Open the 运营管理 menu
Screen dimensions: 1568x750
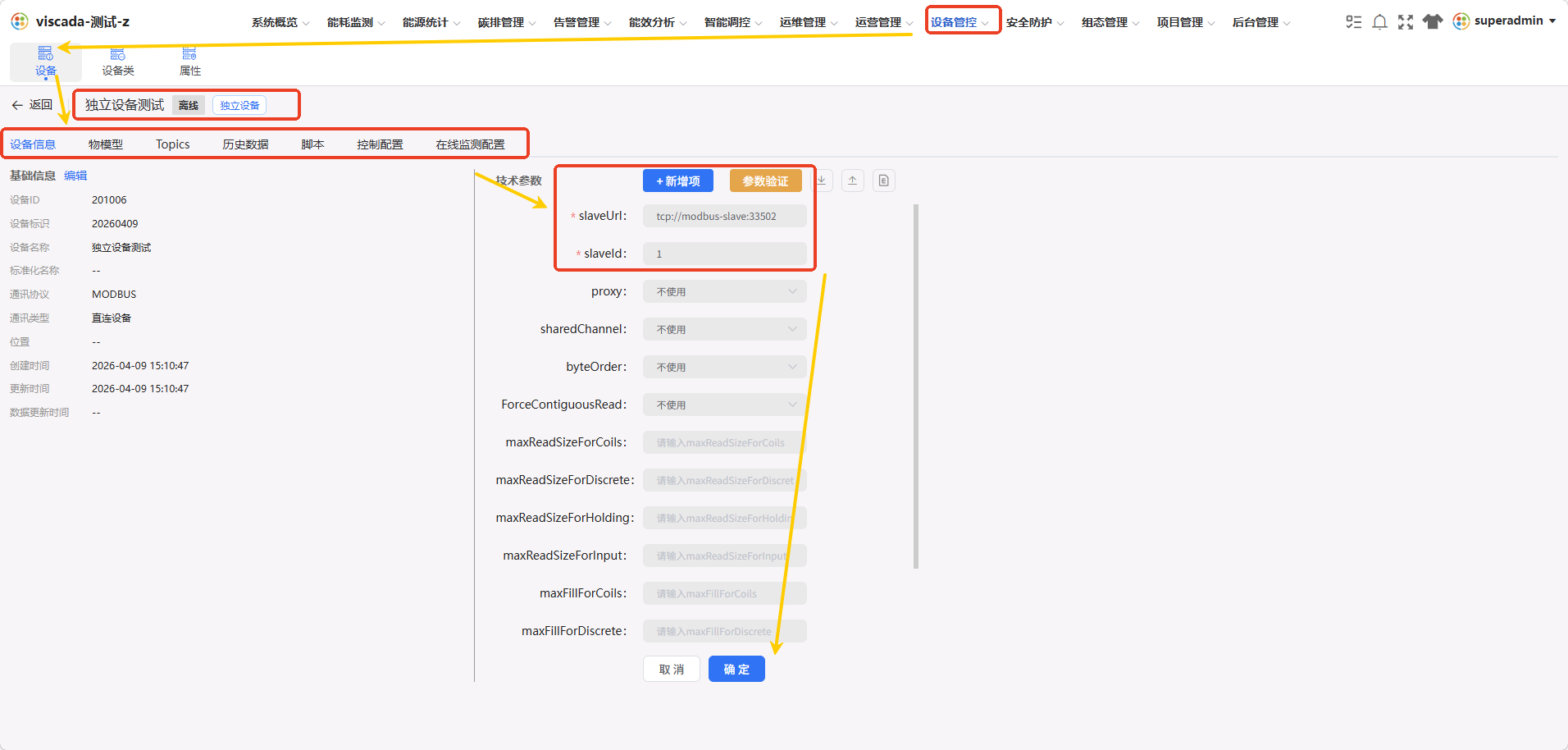click(884, 22)
